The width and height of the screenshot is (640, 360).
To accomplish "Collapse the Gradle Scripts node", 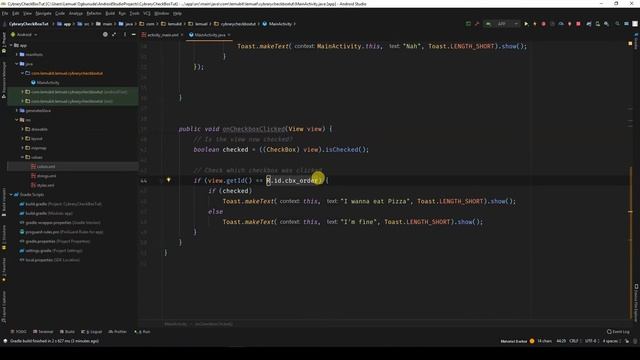I will 11,195.
